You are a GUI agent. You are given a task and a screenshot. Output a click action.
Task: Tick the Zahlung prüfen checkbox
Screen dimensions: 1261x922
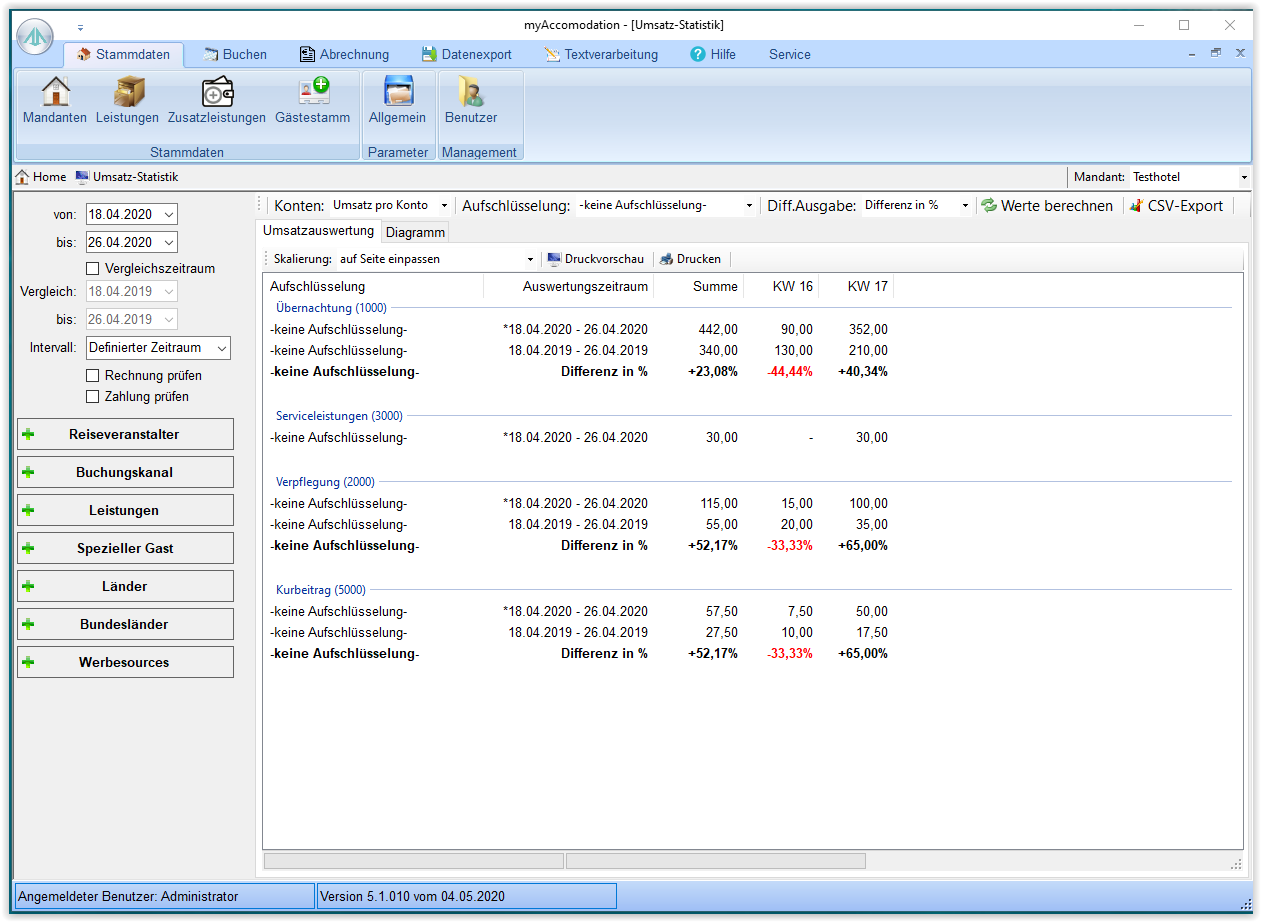click(x=93, y=396)
